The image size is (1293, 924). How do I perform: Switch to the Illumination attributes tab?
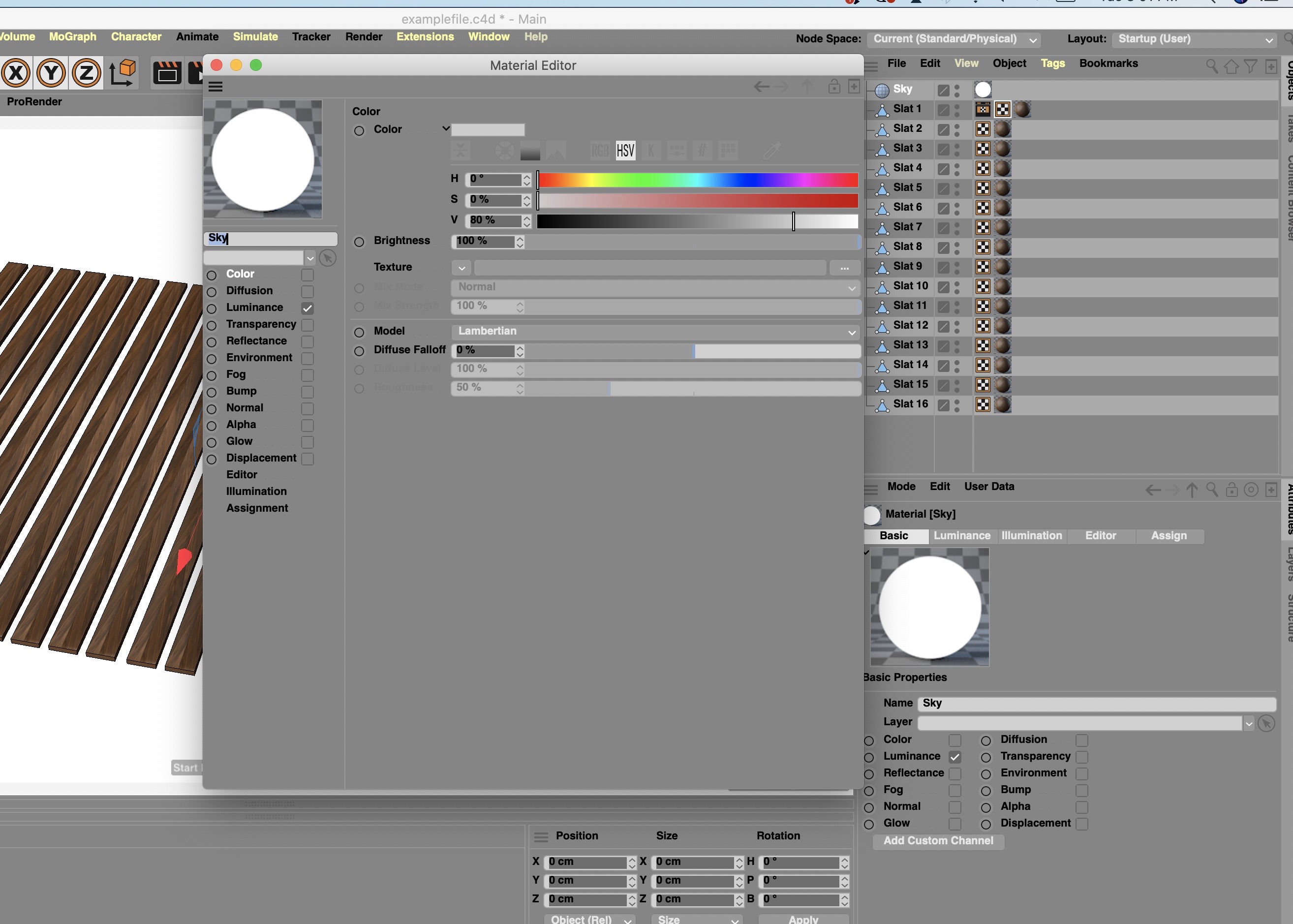click(x=1031, y=536)
